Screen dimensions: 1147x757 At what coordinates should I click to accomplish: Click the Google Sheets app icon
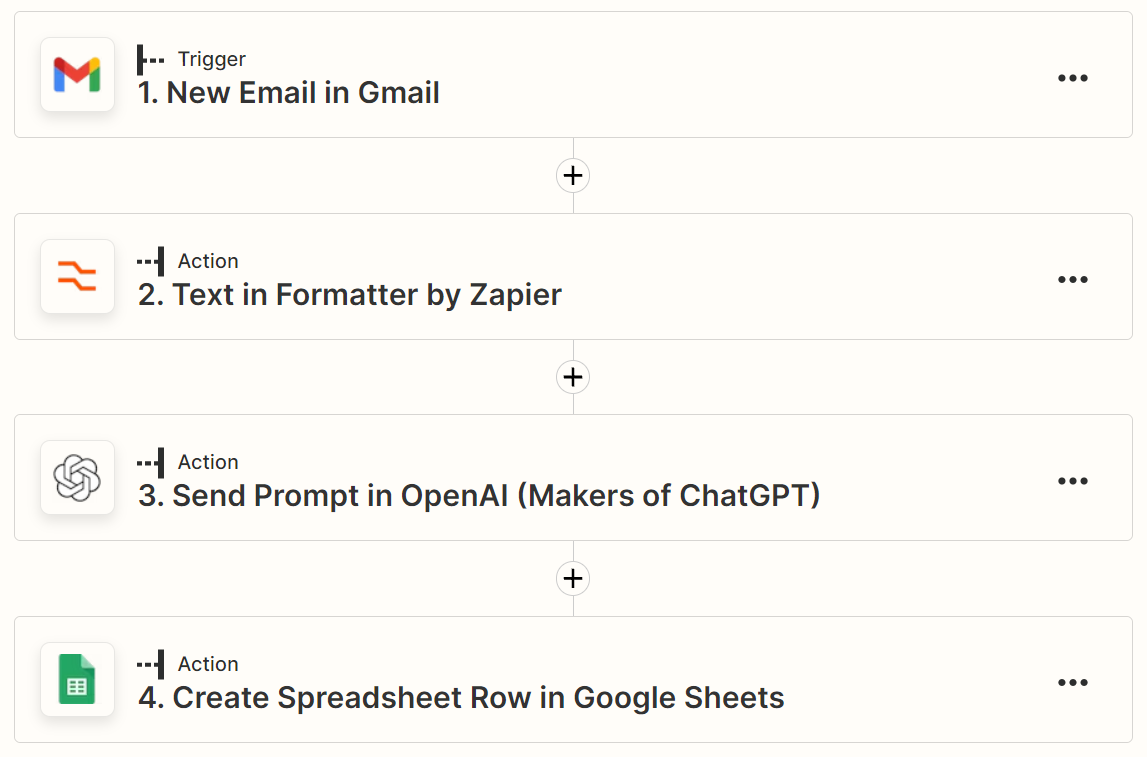click(x=77, y=679)
